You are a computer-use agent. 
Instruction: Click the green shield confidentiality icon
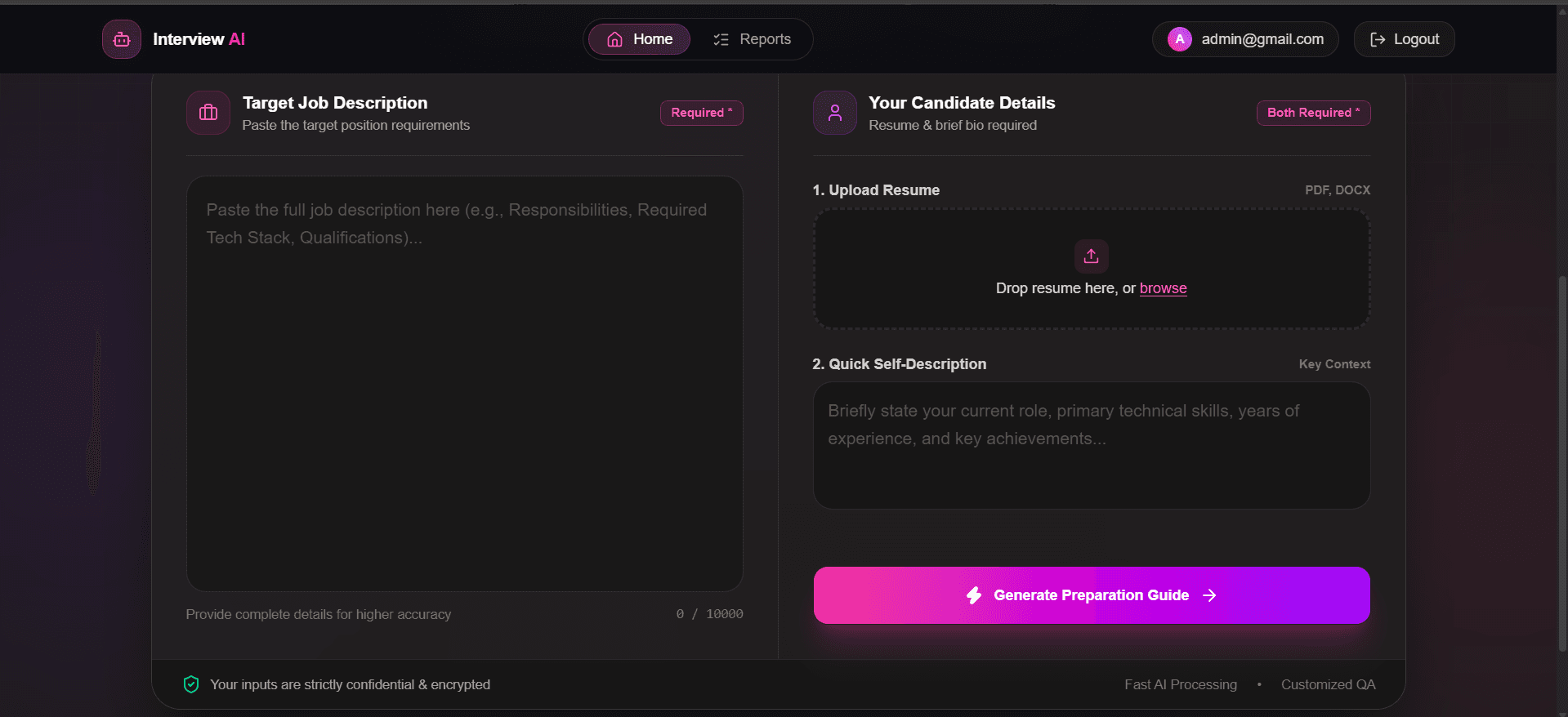click(x=191, y=684)
